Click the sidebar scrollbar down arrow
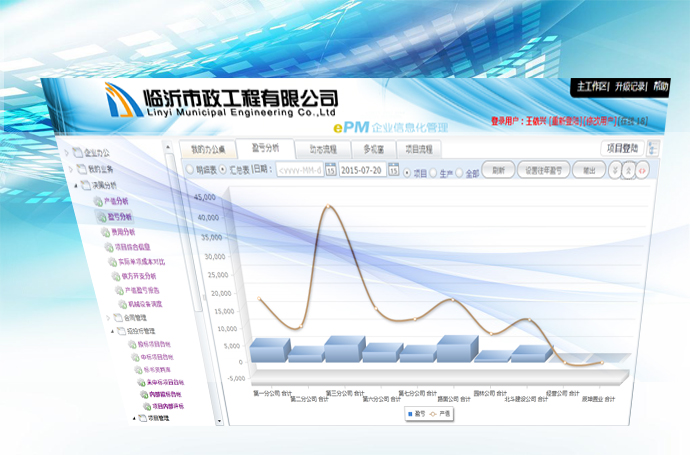Image resolution: width=690 pixels, height=455 pixels. 219,422
